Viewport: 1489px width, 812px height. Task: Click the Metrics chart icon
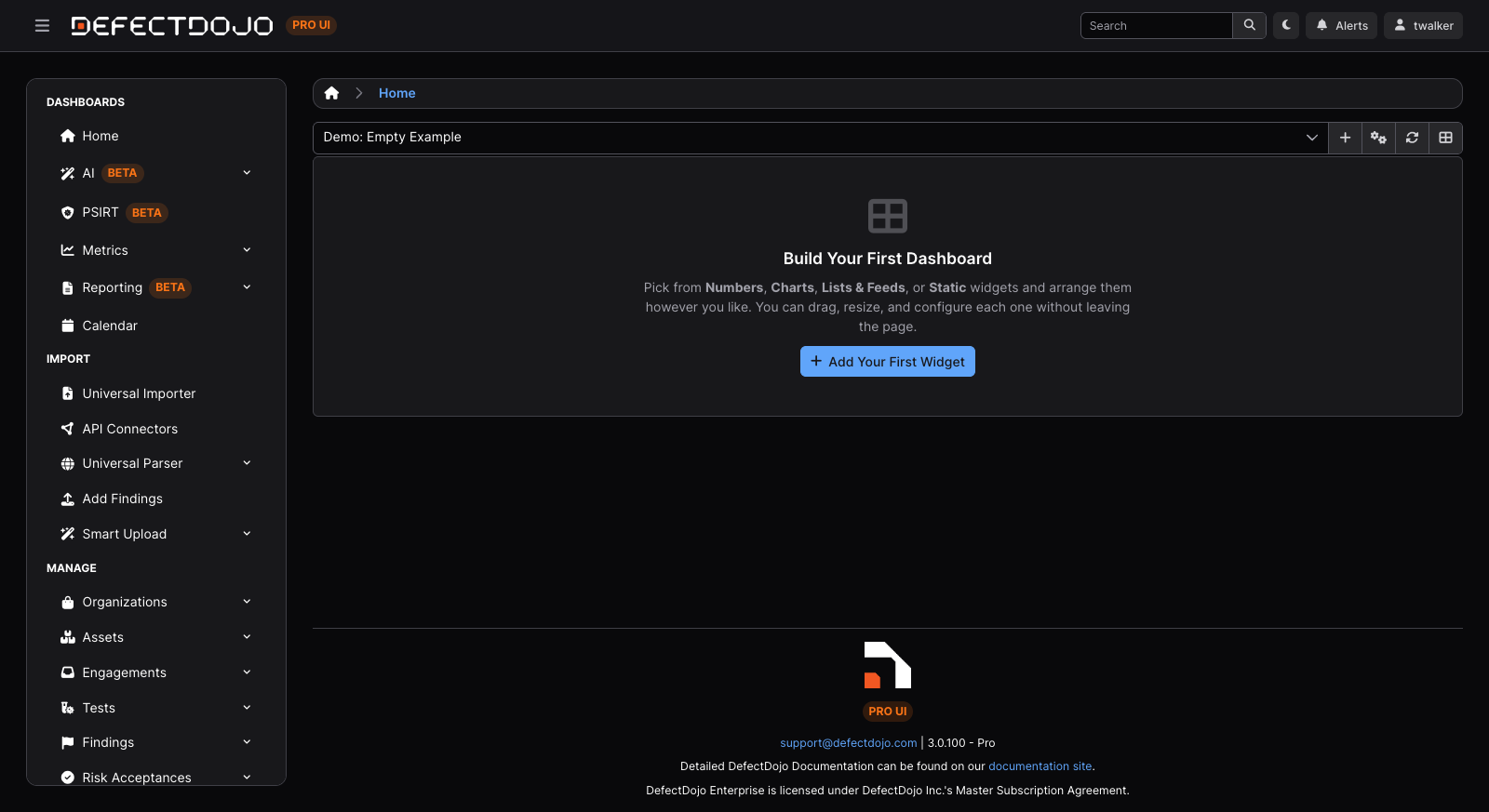point(67,250)
